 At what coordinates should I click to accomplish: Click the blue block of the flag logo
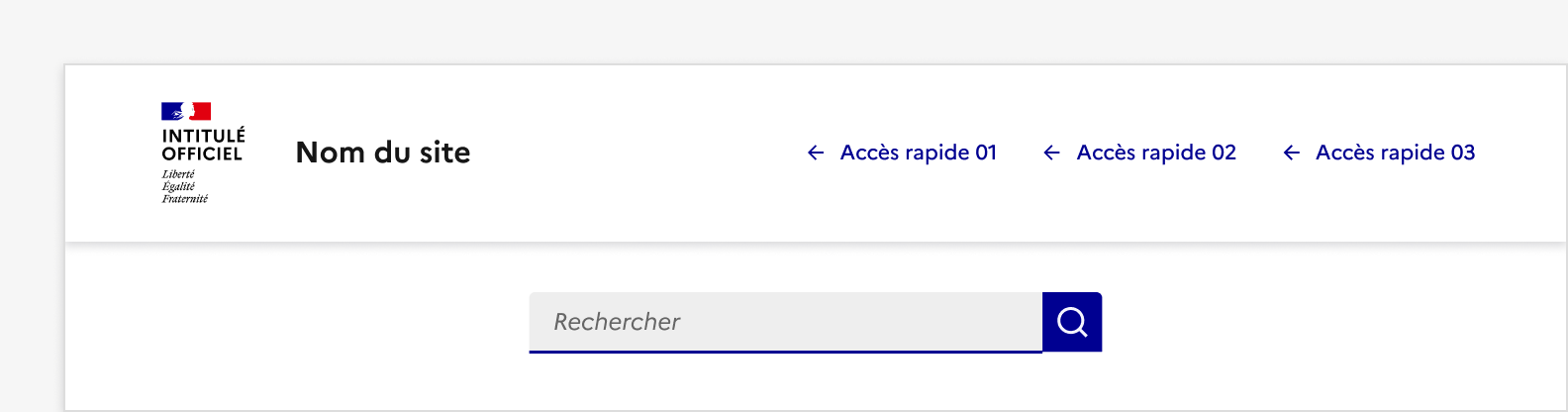170,111
